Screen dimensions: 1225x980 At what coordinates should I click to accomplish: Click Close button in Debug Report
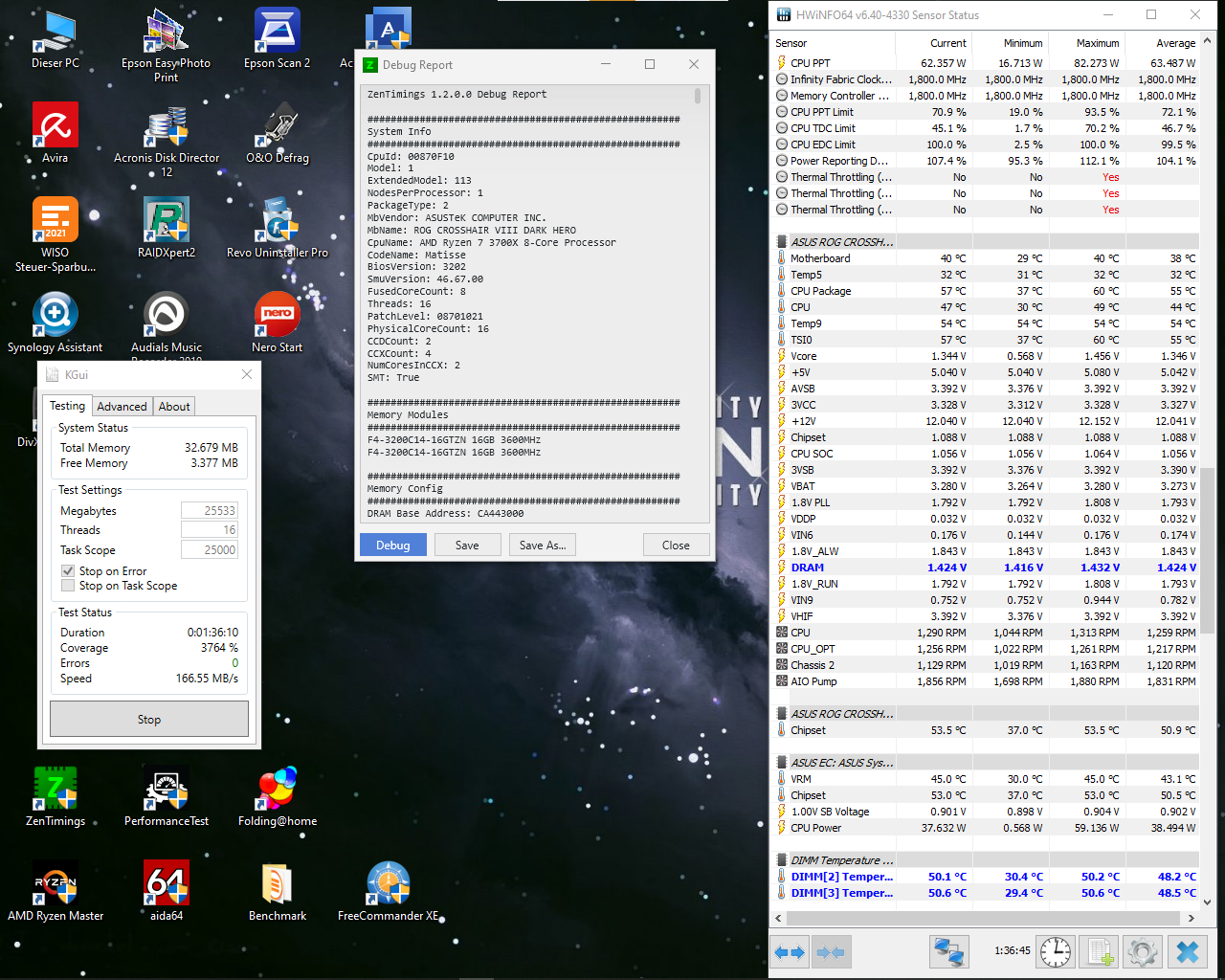676,545
